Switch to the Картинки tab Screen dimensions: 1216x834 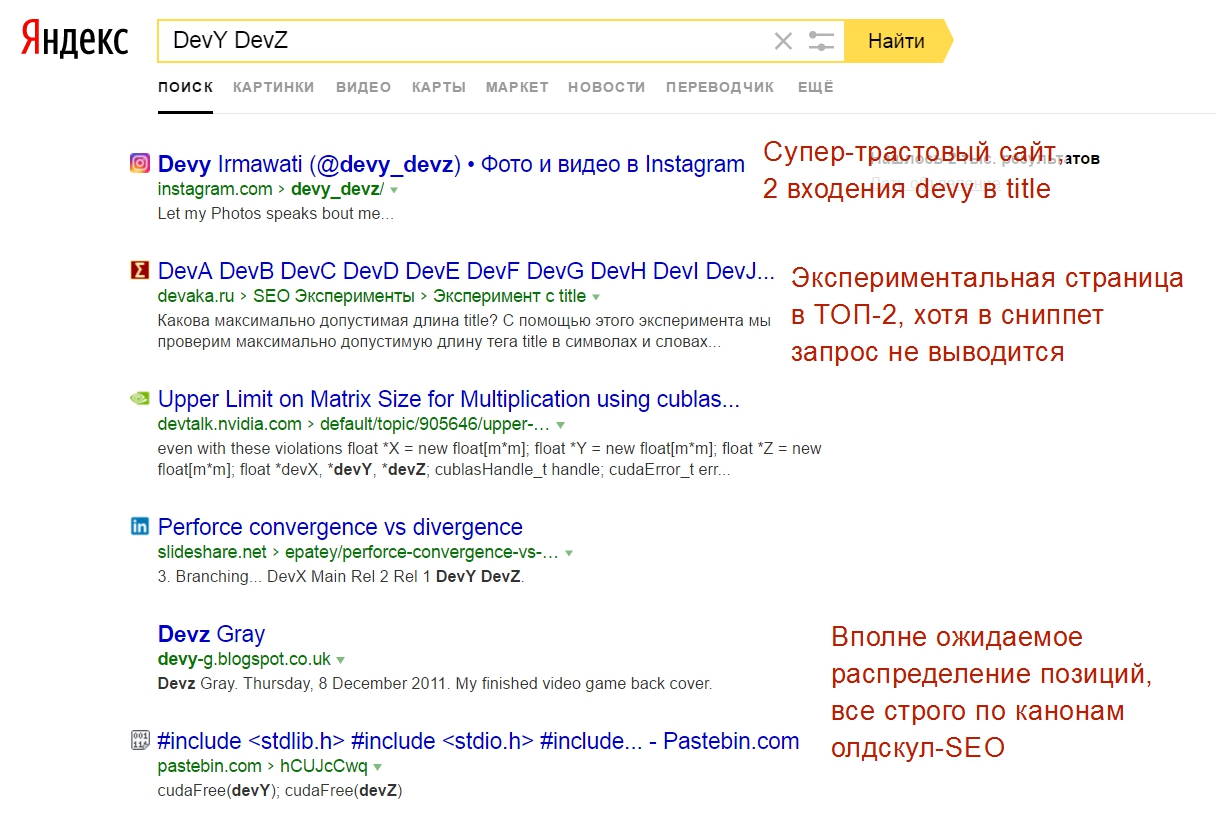[x=273, y=87]
